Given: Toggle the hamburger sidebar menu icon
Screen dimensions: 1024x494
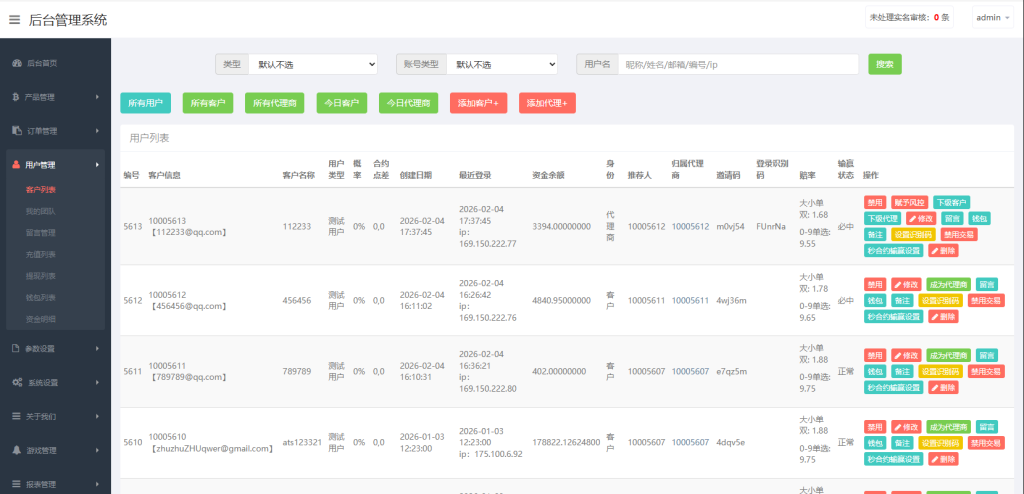Looking at the screenshot, I should click(x=14, y=19).
